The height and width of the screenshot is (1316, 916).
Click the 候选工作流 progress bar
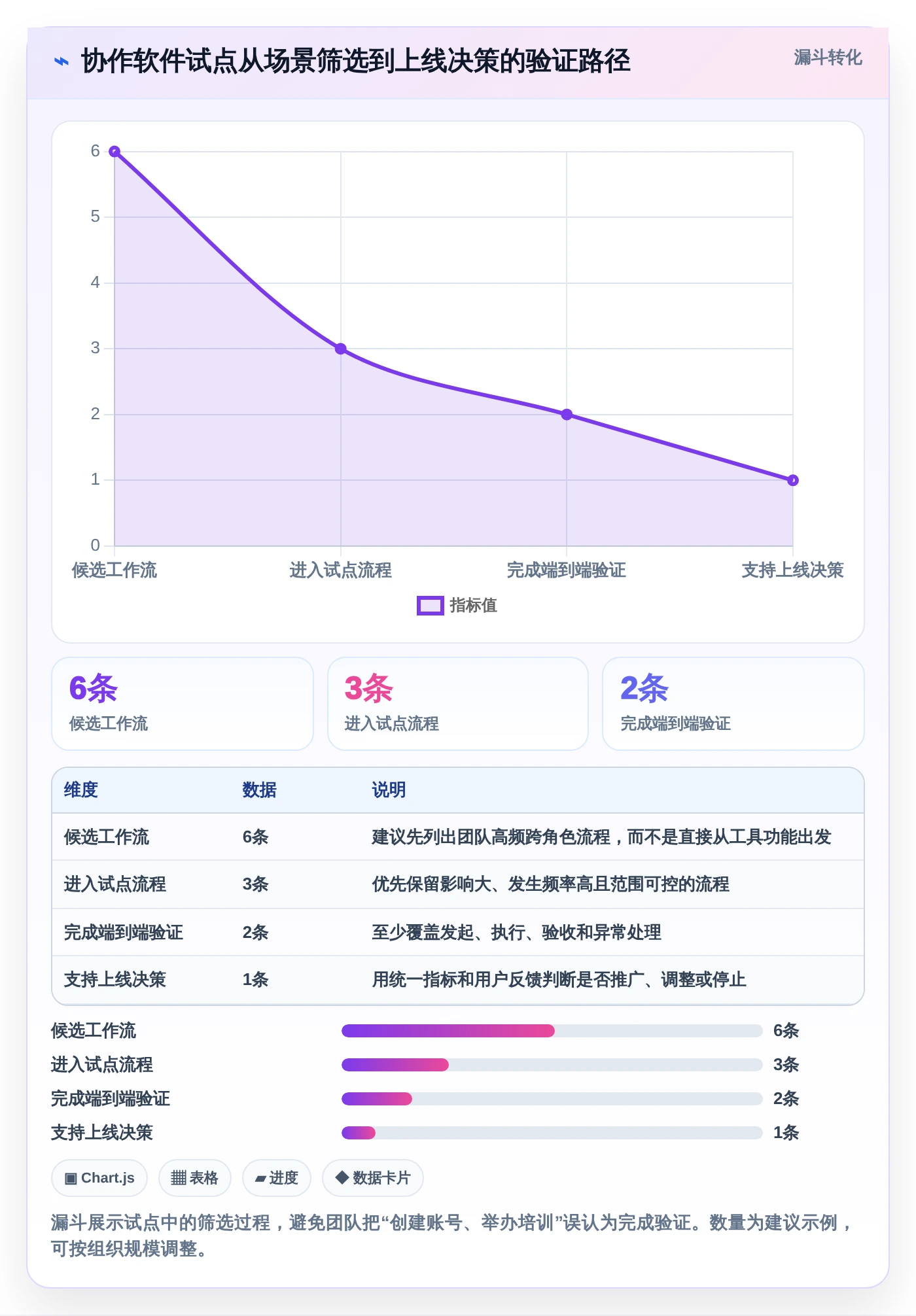click(x=552, y=1031)
